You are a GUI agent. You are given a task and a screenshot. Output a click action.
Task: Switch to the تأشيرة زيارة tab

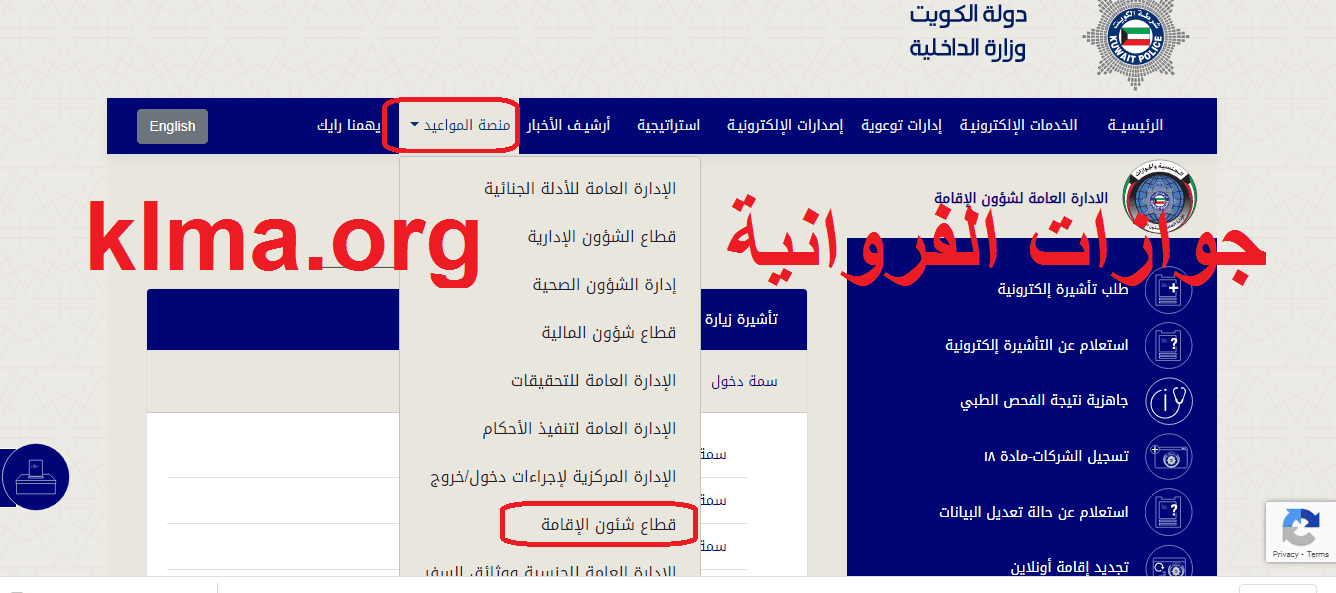point(742,320)
